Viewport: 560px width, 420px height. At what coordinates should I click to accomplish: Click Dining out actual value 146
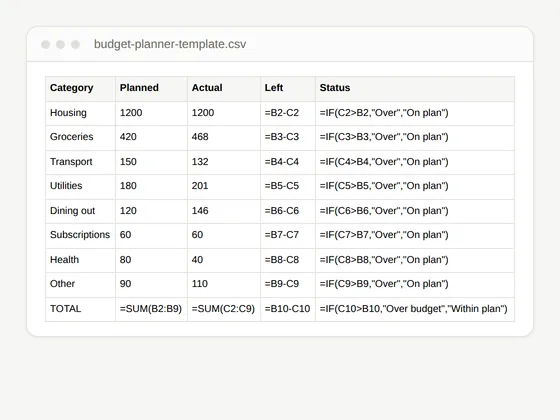224,211
